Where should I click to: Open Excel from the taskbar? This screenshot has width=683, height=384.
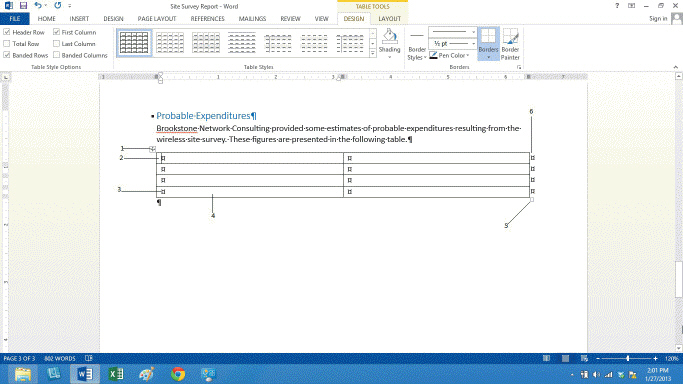[x=116, y=374]
